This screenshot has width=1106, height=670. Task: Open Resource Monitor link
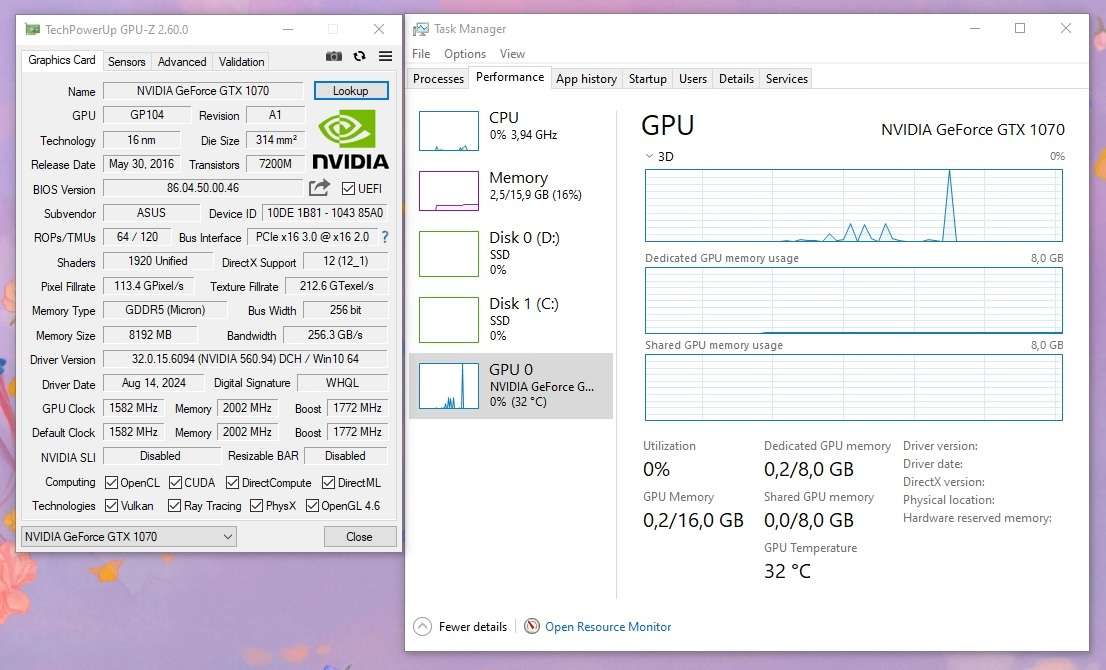click(607, 626)
